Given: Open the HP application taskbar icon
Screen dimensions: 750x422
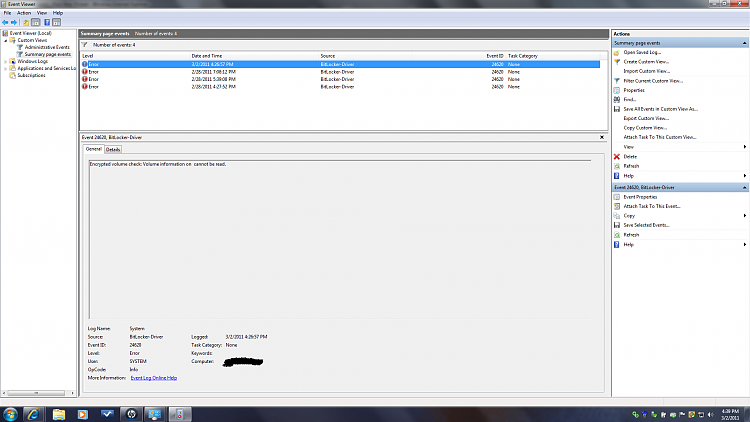Looking at the screenshot, I should [132, 414].
